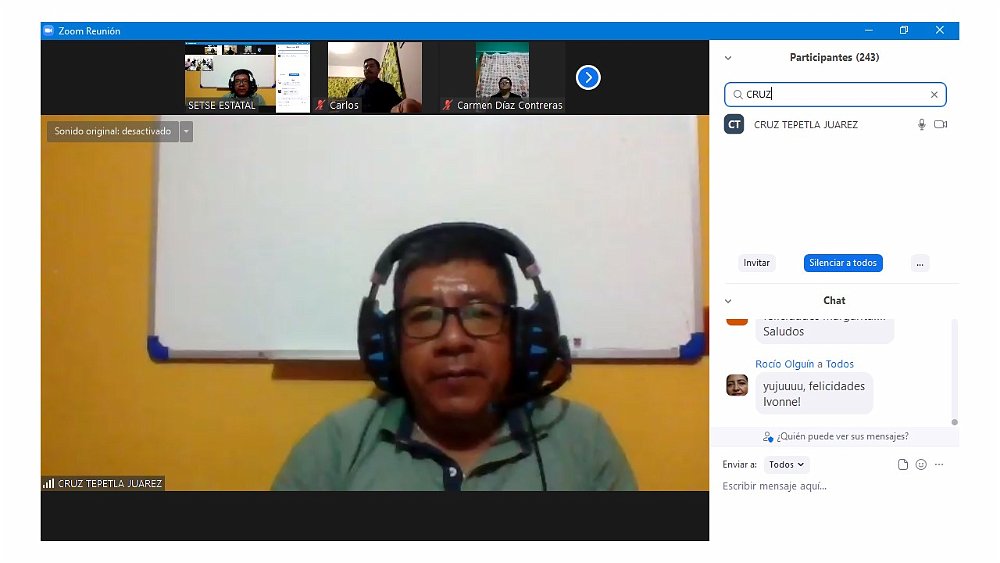Toggle the 'Sonido original: desactivado' button
1000x563 pixels.
112,131
